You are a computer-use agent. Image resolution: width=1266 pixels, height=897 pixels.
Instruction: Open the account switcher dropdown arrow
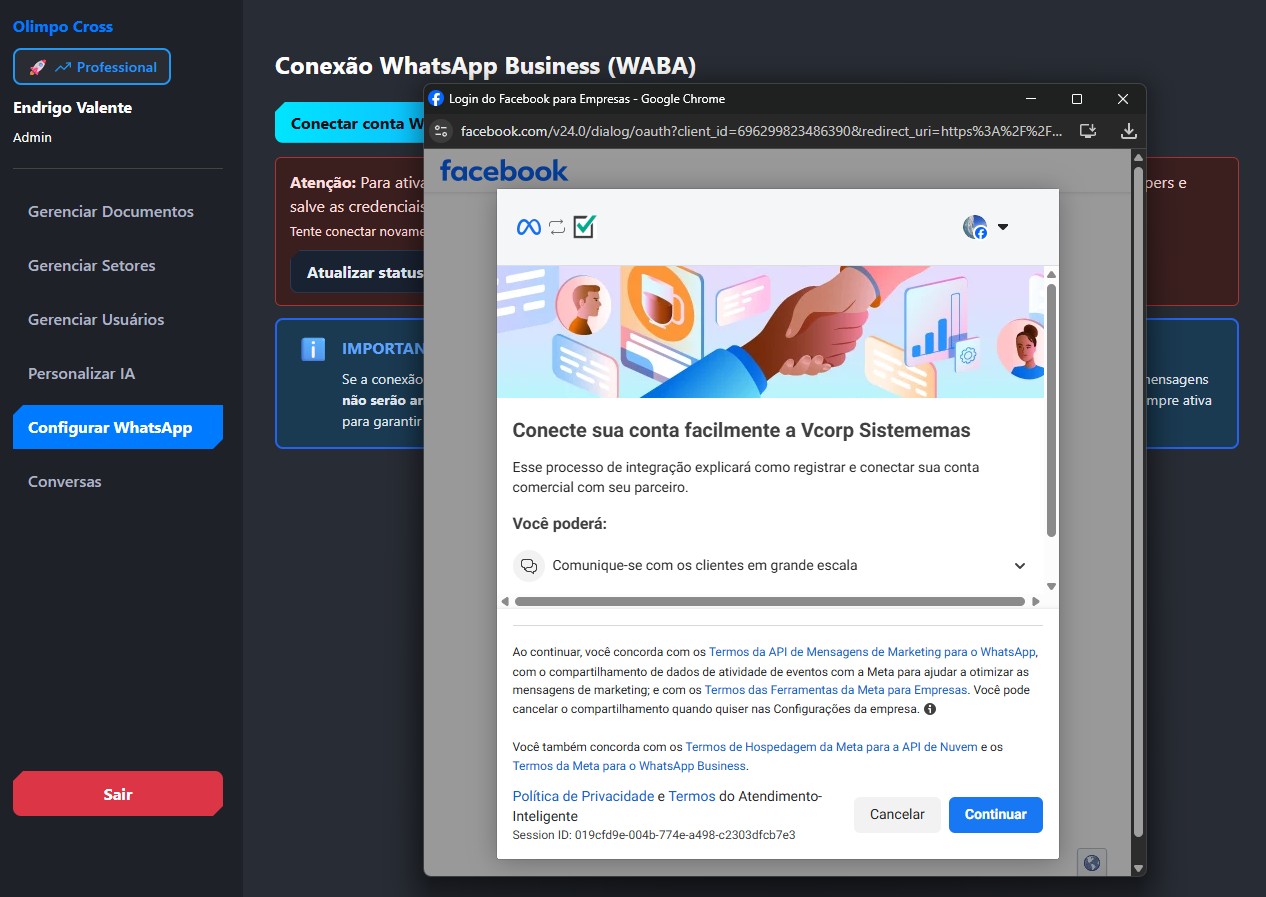click(x=1003, y=227)
